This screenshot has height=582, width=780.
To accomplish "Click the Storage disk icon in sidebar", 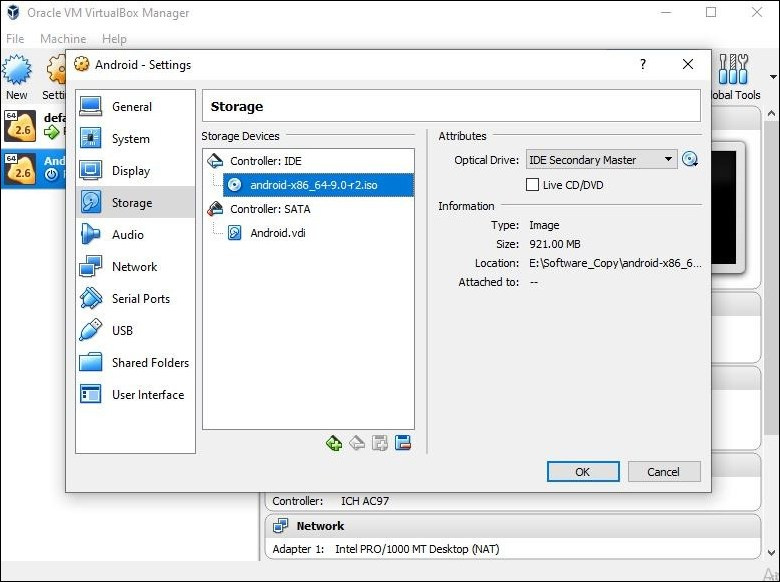I will (91, 202).
